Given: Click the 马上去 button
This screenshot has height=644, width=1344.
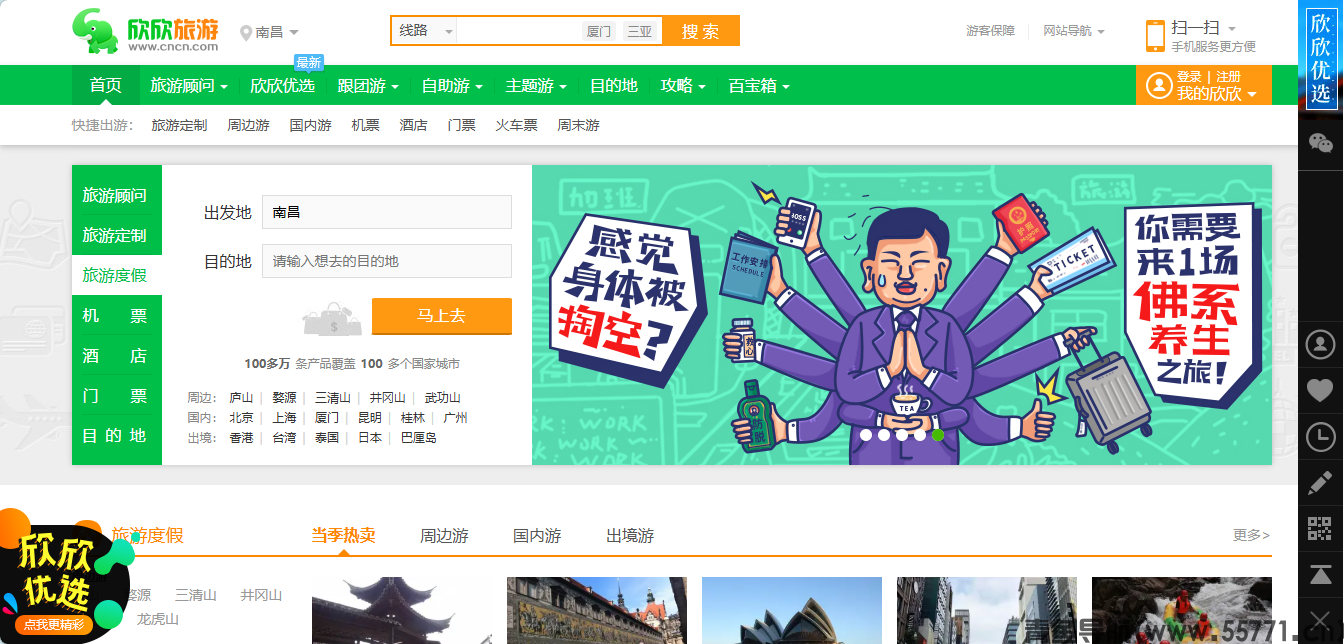Looking at the screenshot, I should [x=442, y=316].
